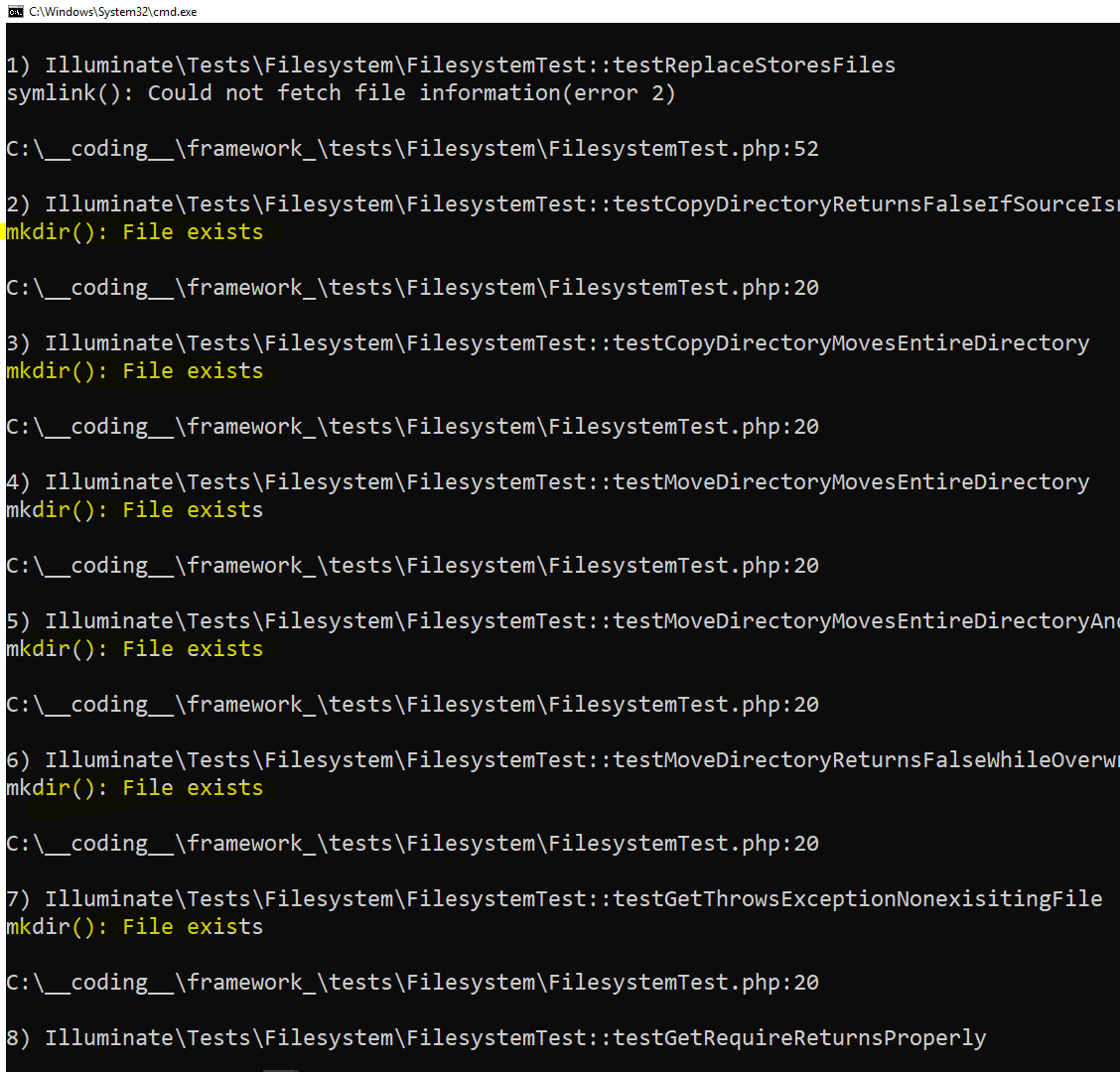Click the test 4 testMoveDirectoryMovesEntireDirectory line
The image size is (1120, 1072).
coord(548,482)
